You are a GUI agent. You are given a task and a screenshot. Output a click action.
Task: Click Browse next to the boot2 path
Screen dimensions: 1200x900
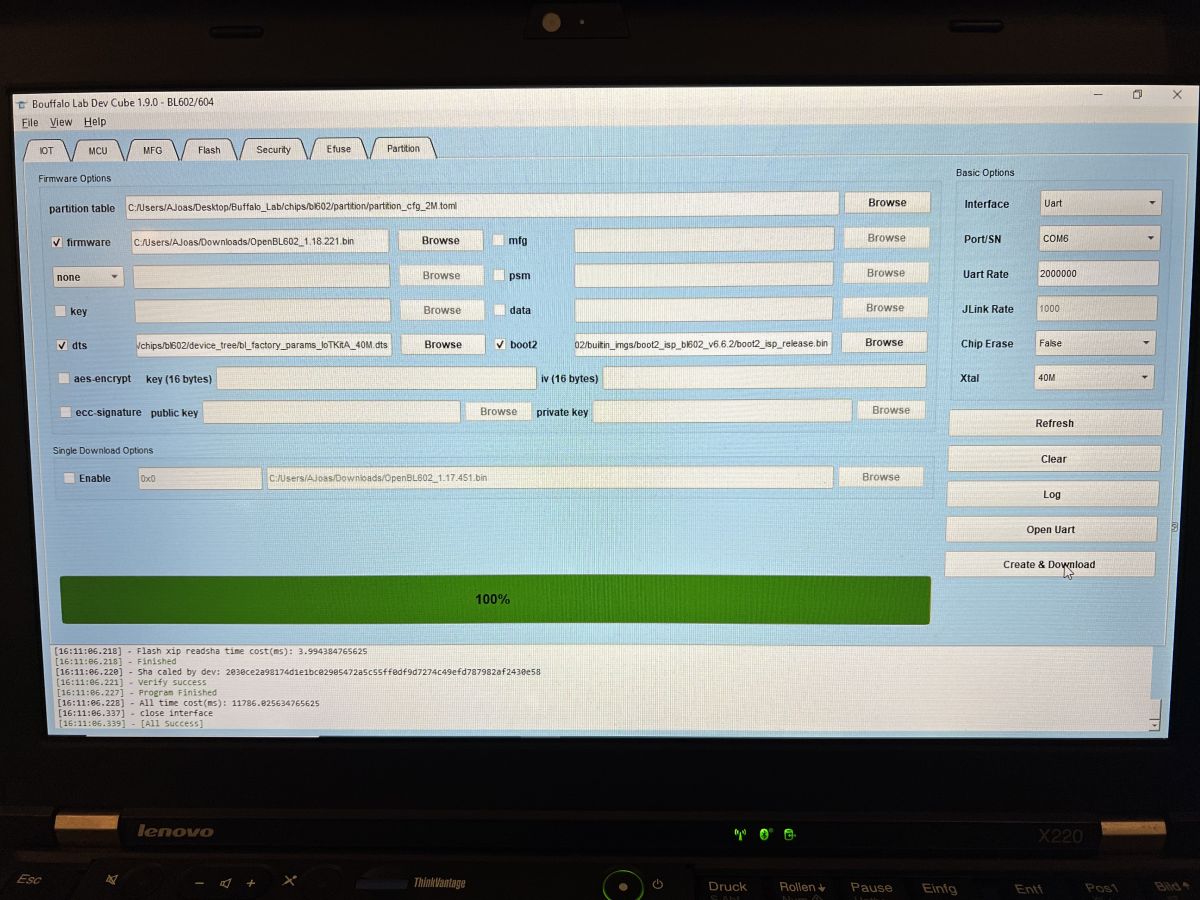point(884,342)
